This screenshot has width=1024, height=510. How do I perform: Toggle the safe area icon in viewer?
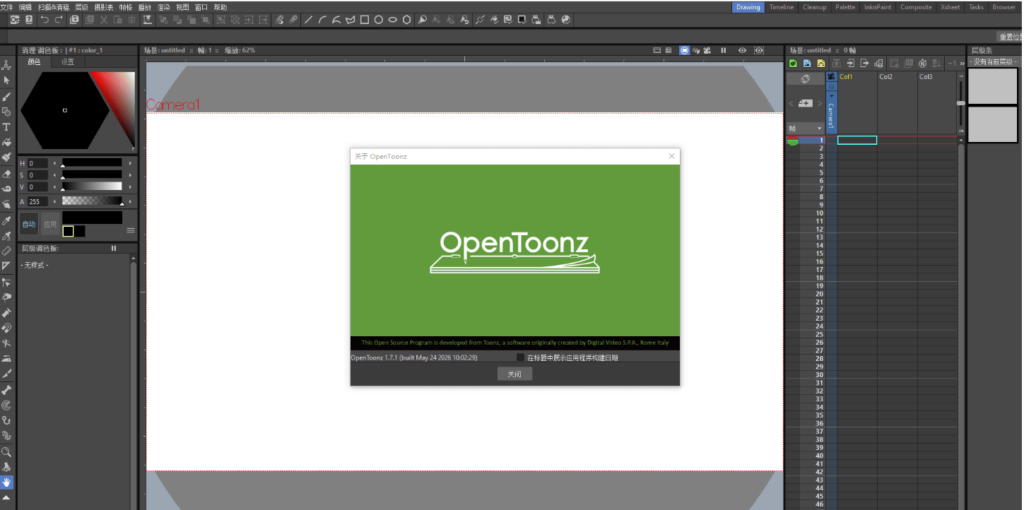pyautogui.click(x=657, y=50)
